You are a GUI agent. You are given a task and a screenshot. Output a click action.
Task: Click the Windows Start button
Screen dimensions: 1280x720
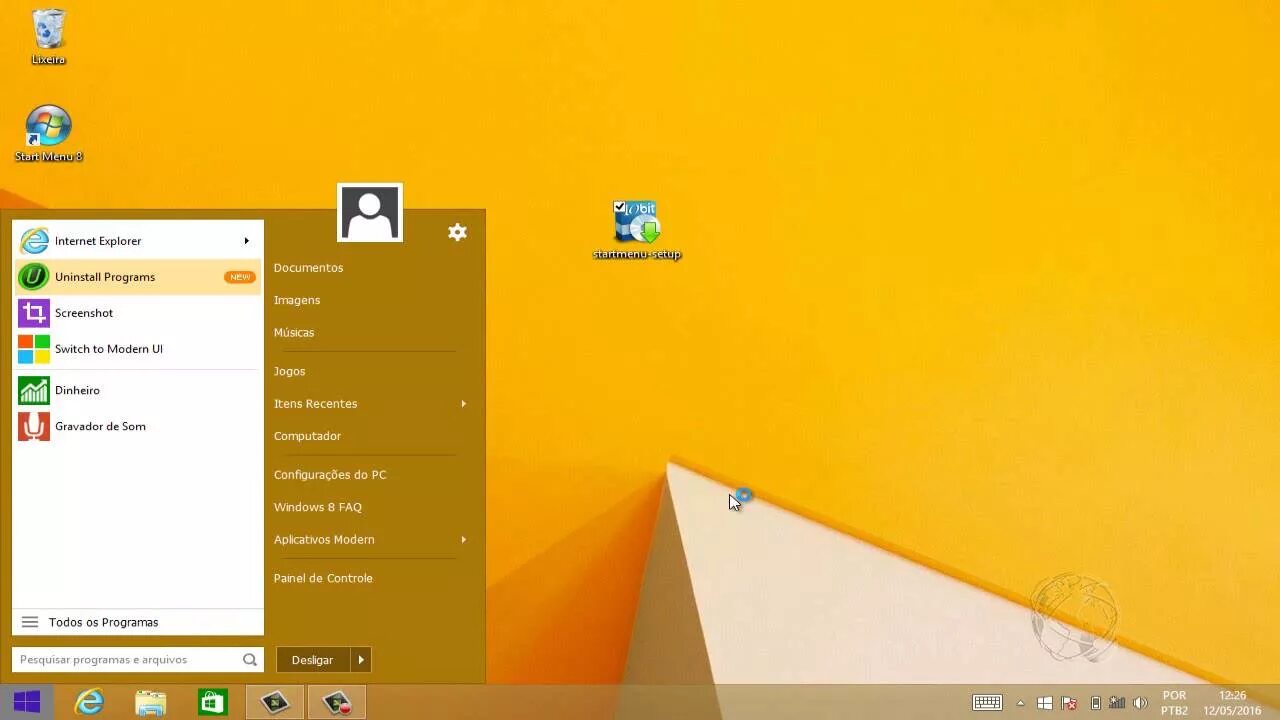(27, 702)
